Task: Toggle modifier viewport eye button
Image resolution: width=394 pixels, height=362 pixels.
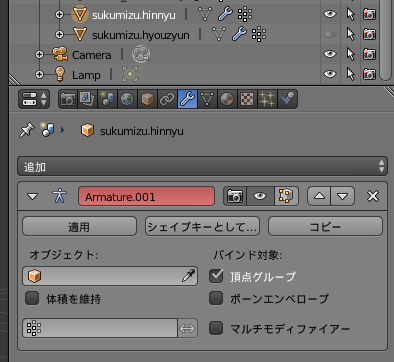Action: pos(260,196)
